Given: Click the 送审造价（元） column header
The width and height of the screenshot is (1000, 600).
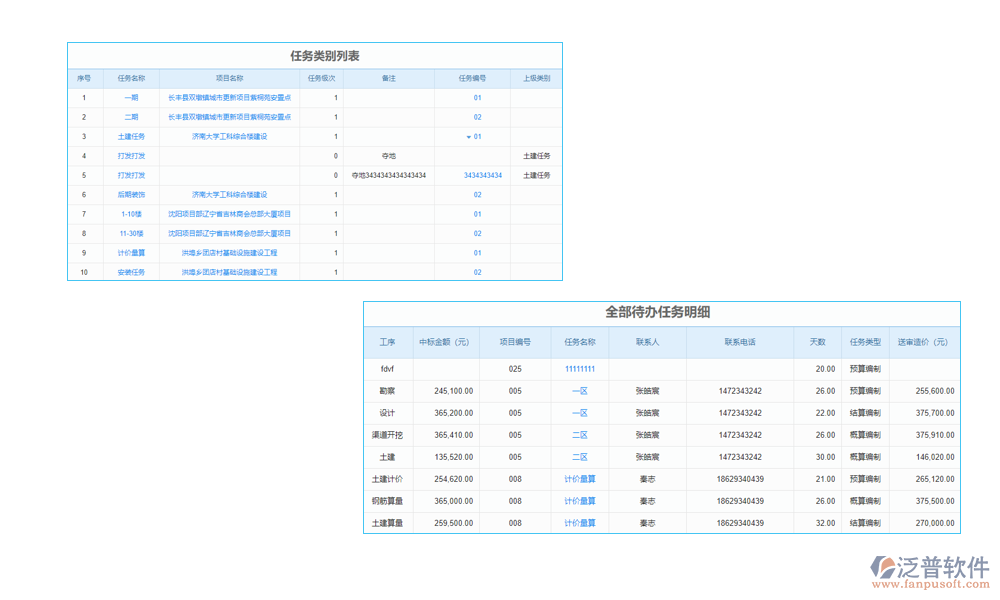Looking at the screenshot, I should (922, 342).
